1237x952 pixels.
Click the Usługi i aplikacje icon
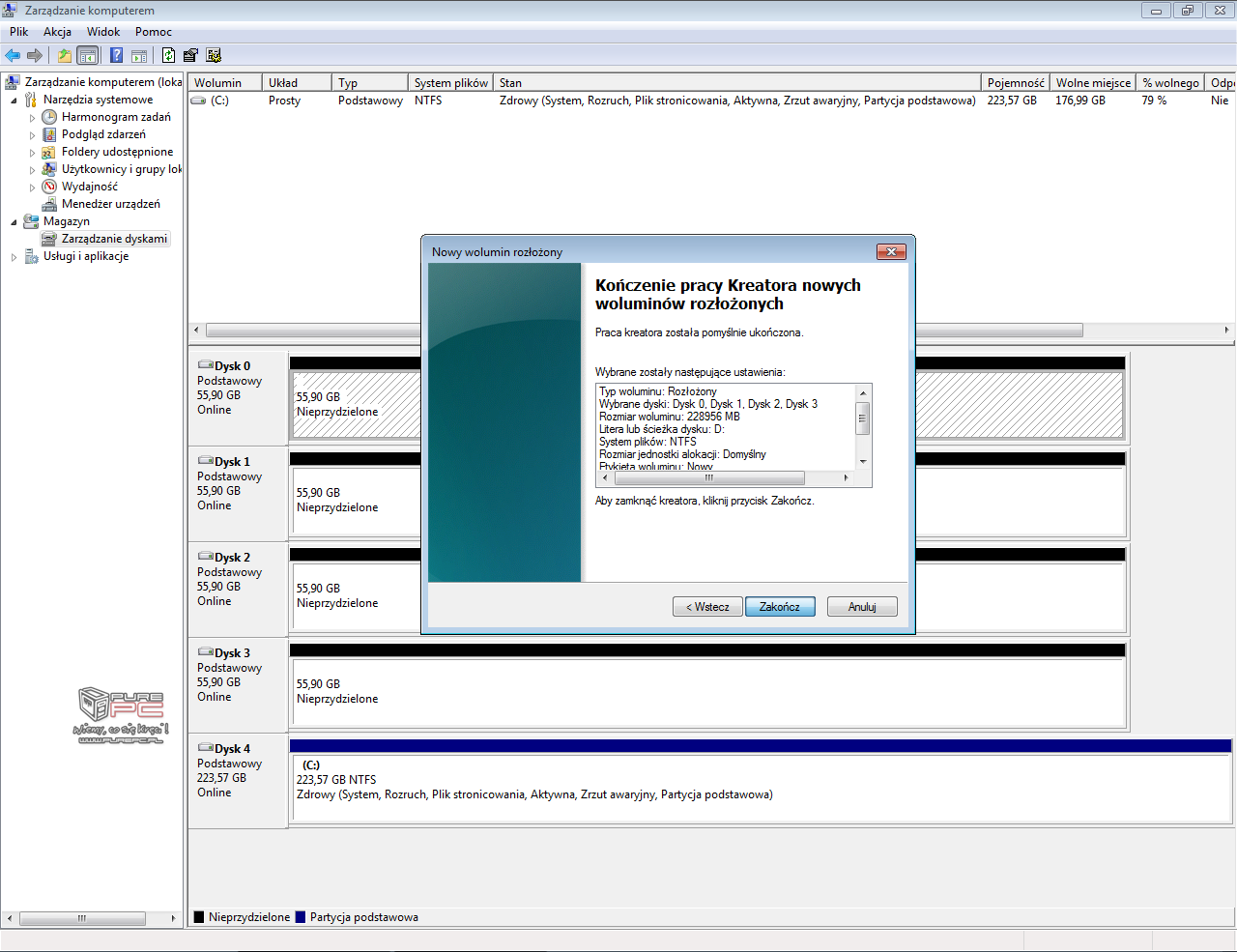coord(31,256)
